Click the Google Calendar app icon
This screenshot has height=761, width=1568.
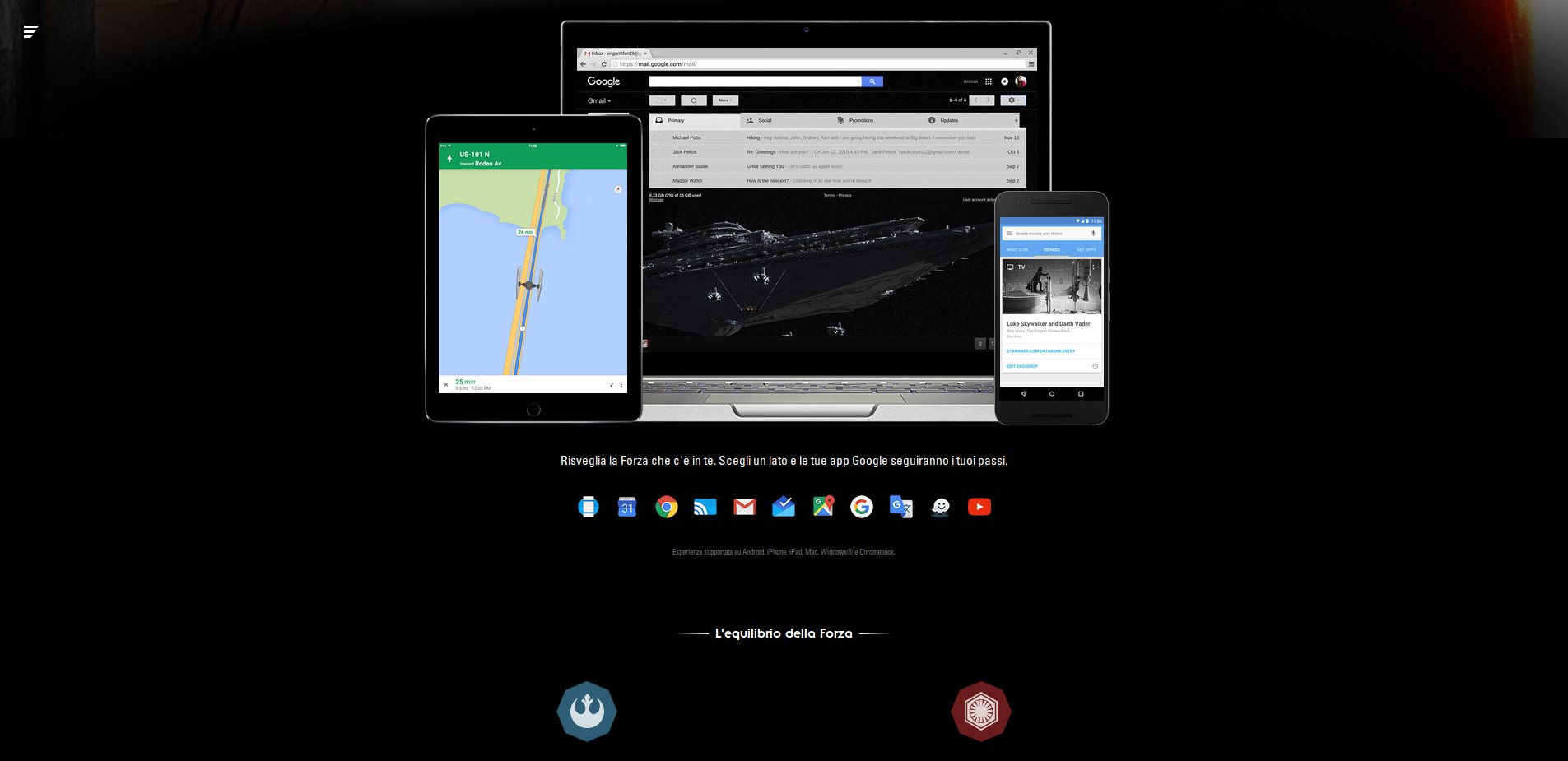627,507
